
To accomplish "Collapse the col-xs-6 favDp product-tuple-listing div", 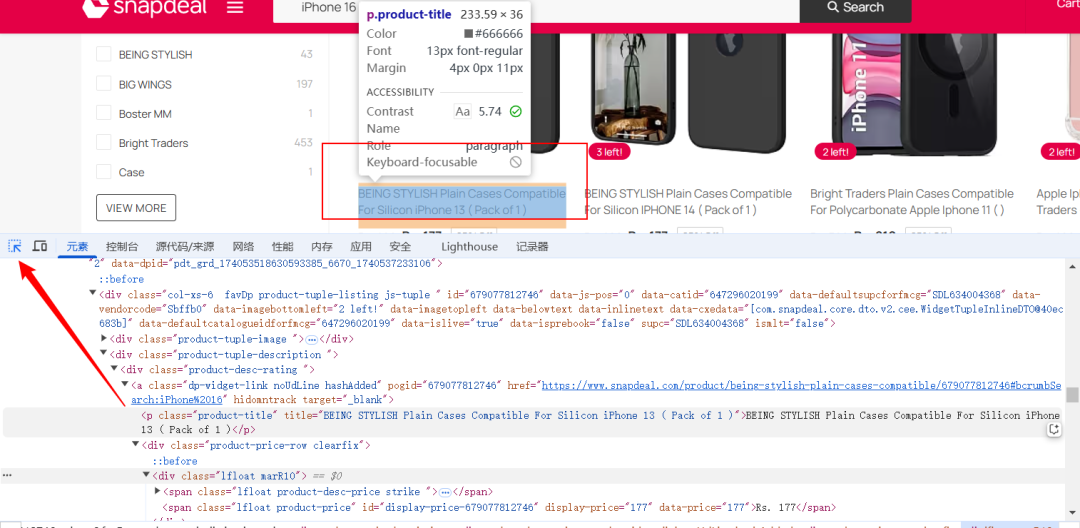I will [93, 295].
